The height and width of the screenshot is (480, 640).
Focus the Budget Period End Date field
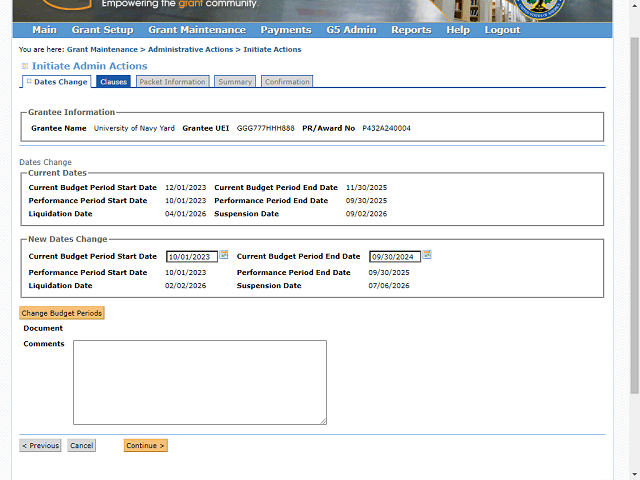coord(395,257)
